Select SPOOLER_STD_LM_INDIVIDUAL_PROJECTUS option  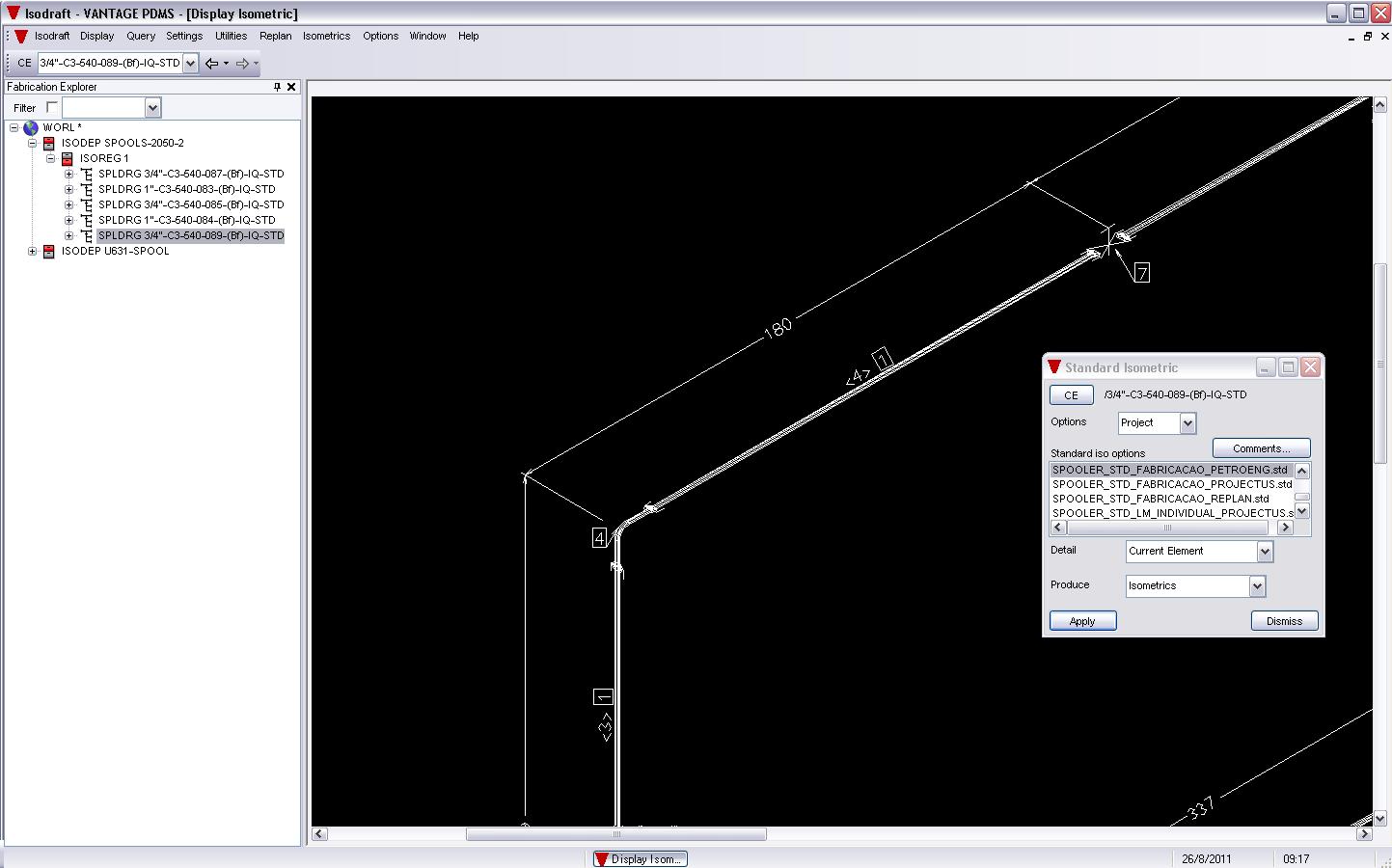coord(1171,513)
